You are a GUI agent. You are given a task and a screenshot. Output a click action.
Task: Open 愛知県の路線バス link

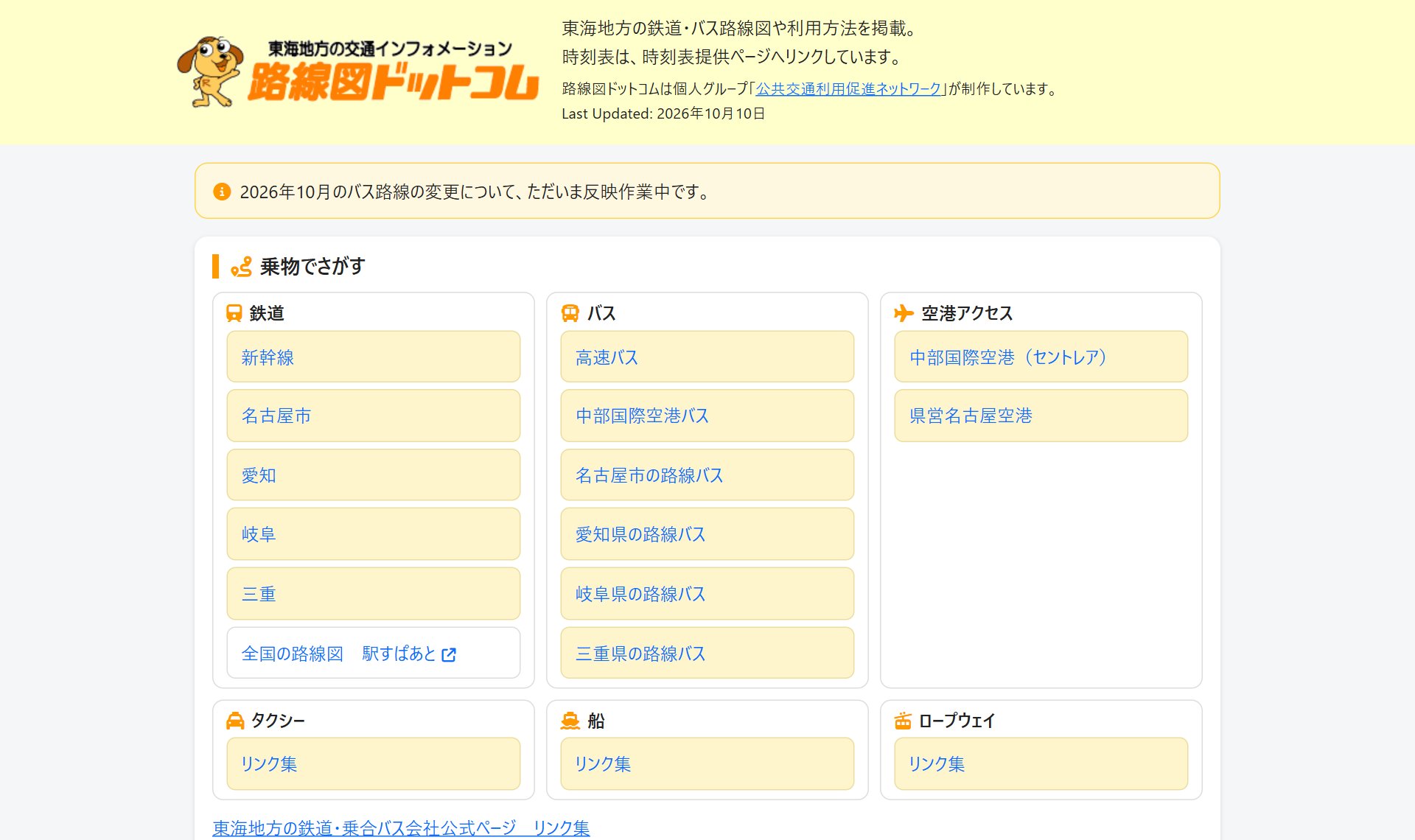tap(707, 534)
